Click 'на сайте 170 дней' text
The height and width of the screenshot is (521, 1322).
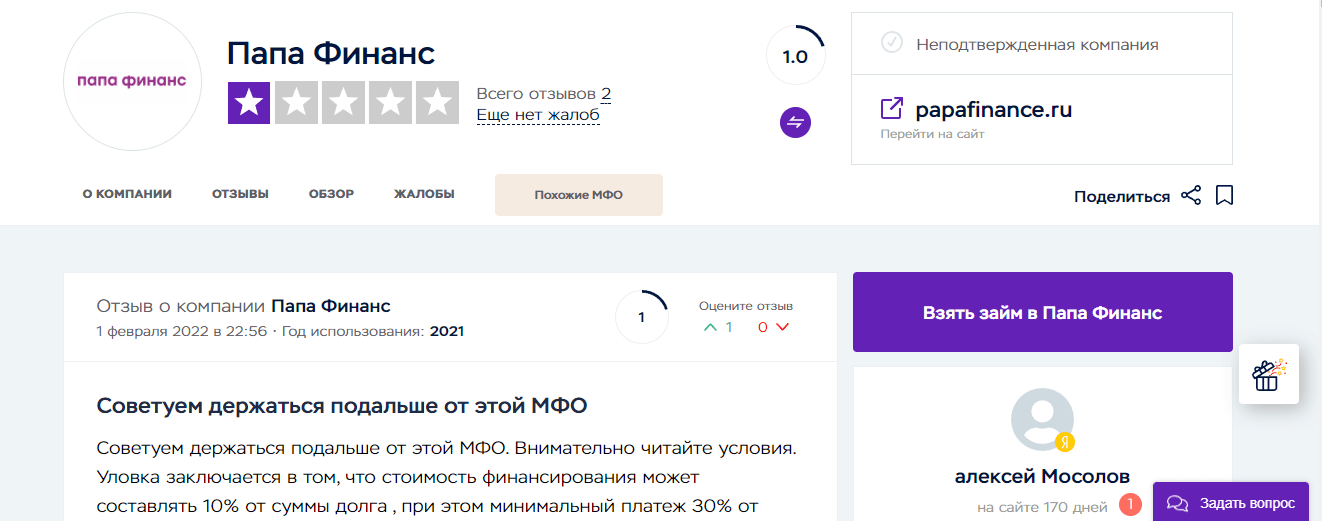1042,507
